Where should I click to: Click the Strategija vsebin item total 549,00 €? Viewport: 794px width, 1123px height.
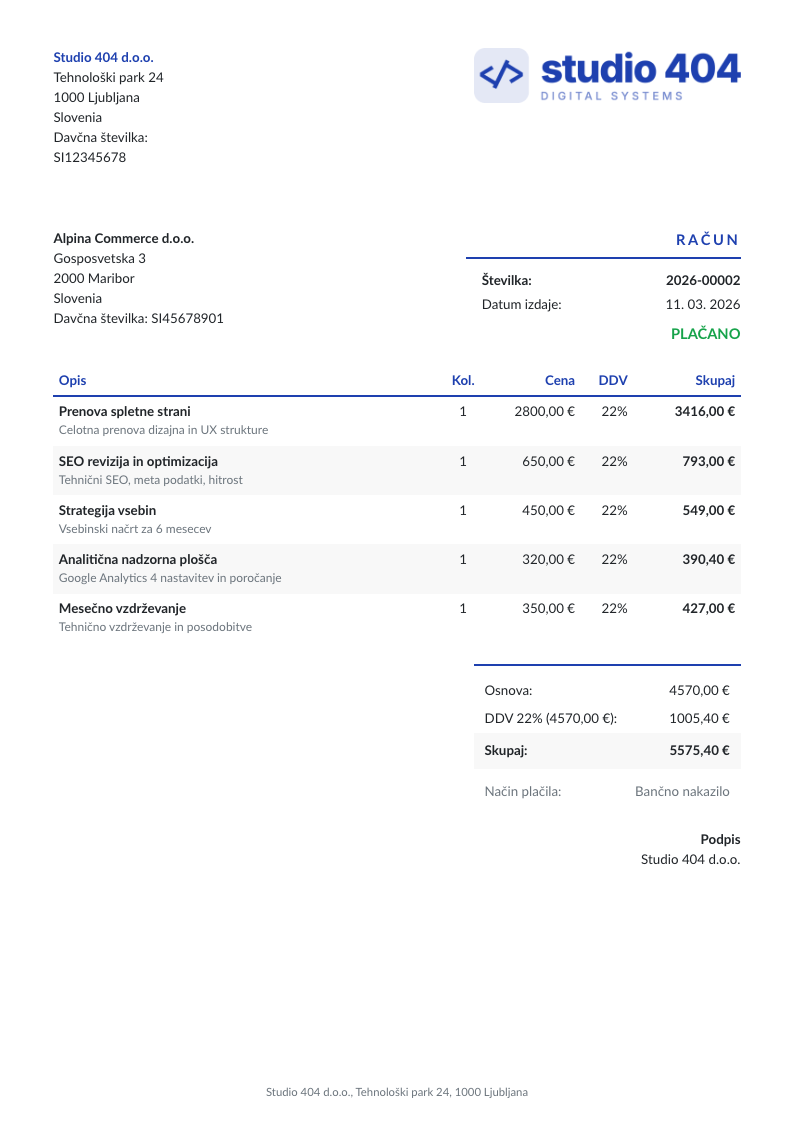(x=709, y=511)
